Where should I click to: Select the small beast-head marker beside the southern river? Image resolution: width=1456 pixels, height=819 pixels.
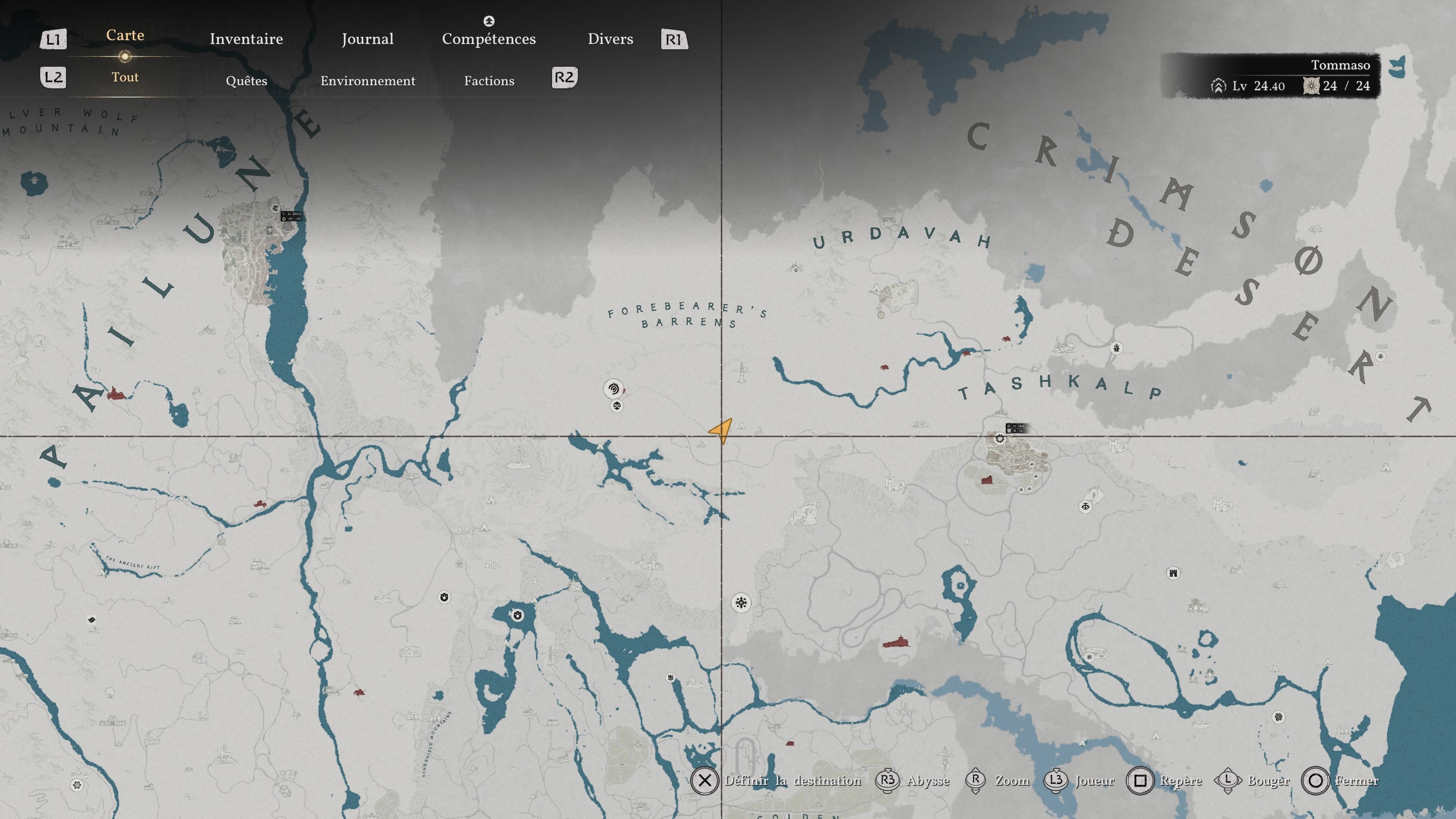(x=670, y=678)
